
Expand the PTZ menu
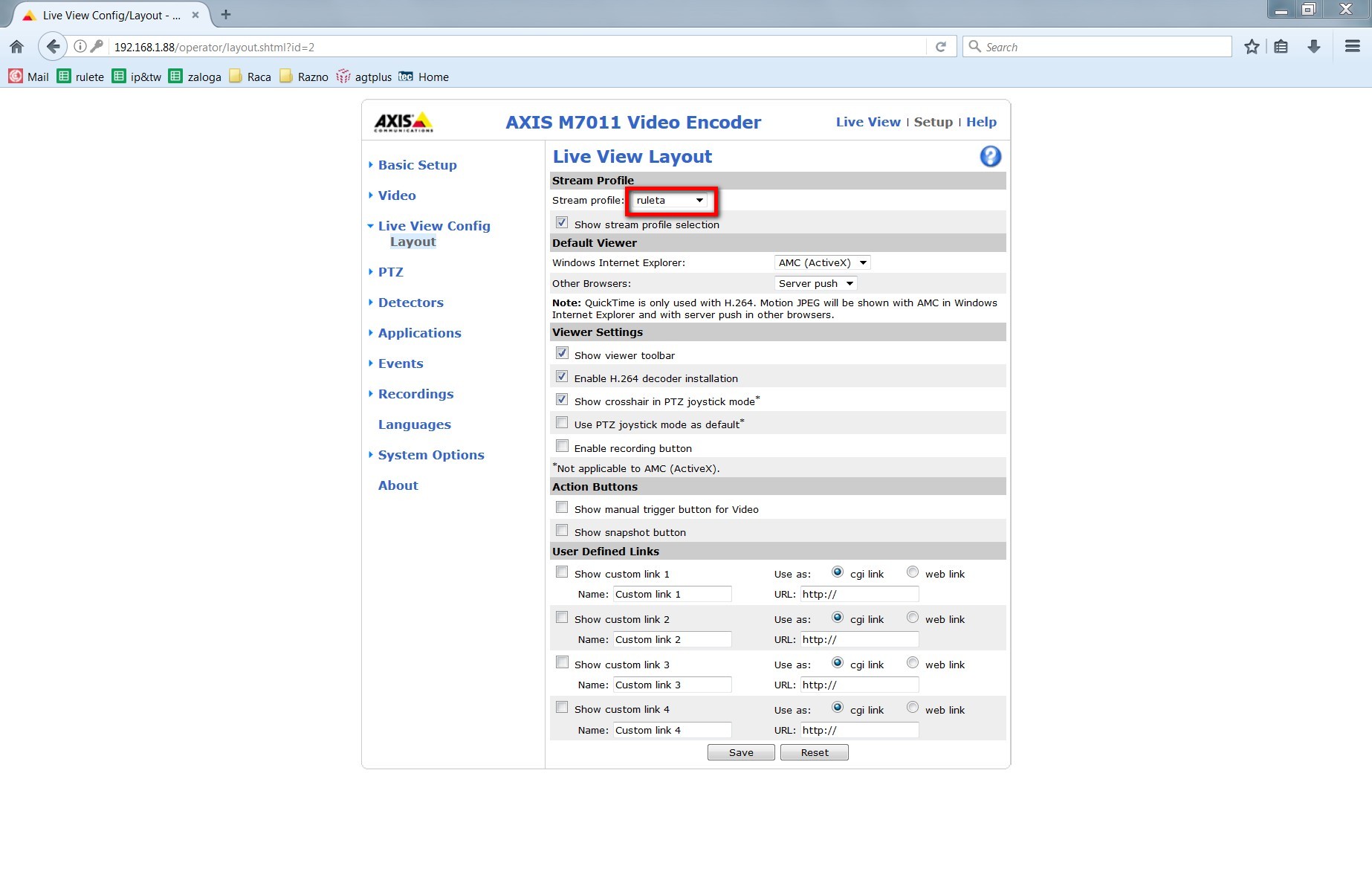(x=390, y=272)
